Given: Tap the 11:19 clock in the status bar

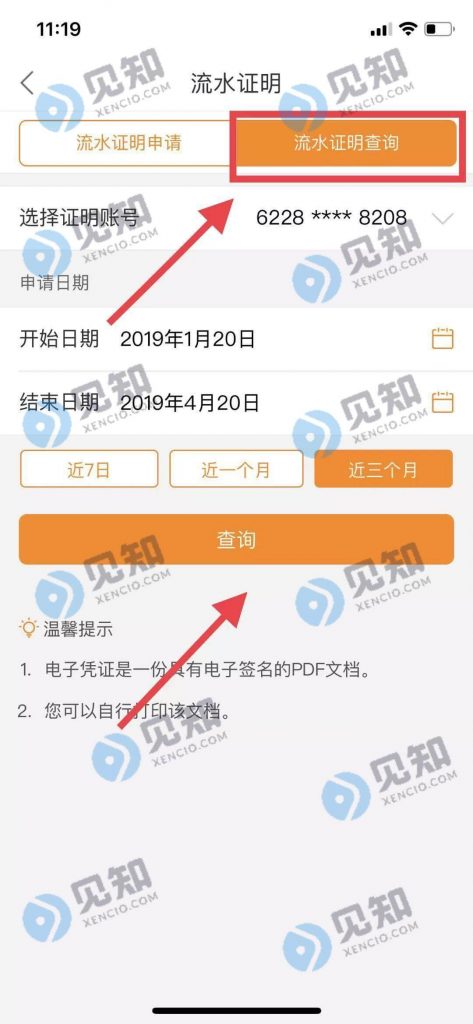Looking at the screenshot, I should [x=58, y=29].
